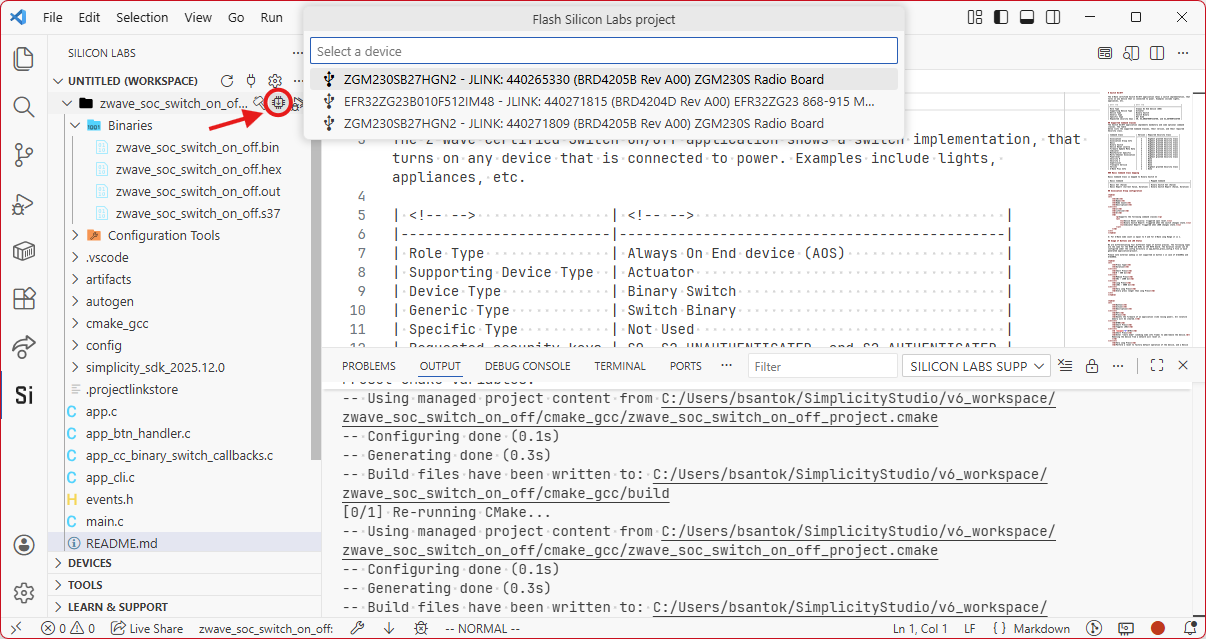This screenshot has height=639, width=1206.
Task: Open main.c in the file tree
Action: click(105, 521)
